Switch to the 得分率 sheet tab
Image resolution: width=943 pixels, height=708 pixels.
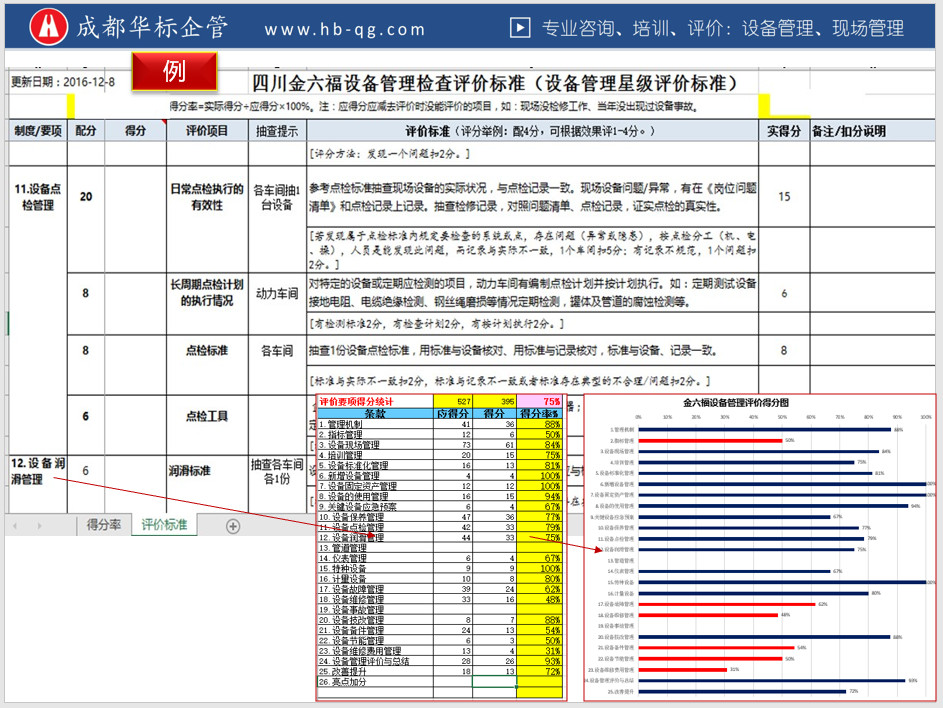[103, 525]
